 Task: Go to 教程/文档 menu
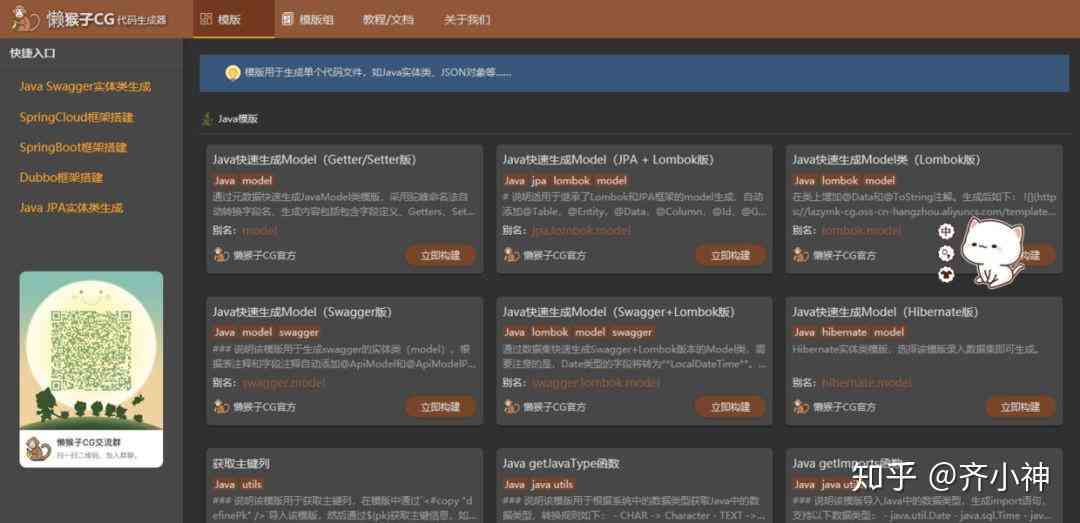pos(388,19)
